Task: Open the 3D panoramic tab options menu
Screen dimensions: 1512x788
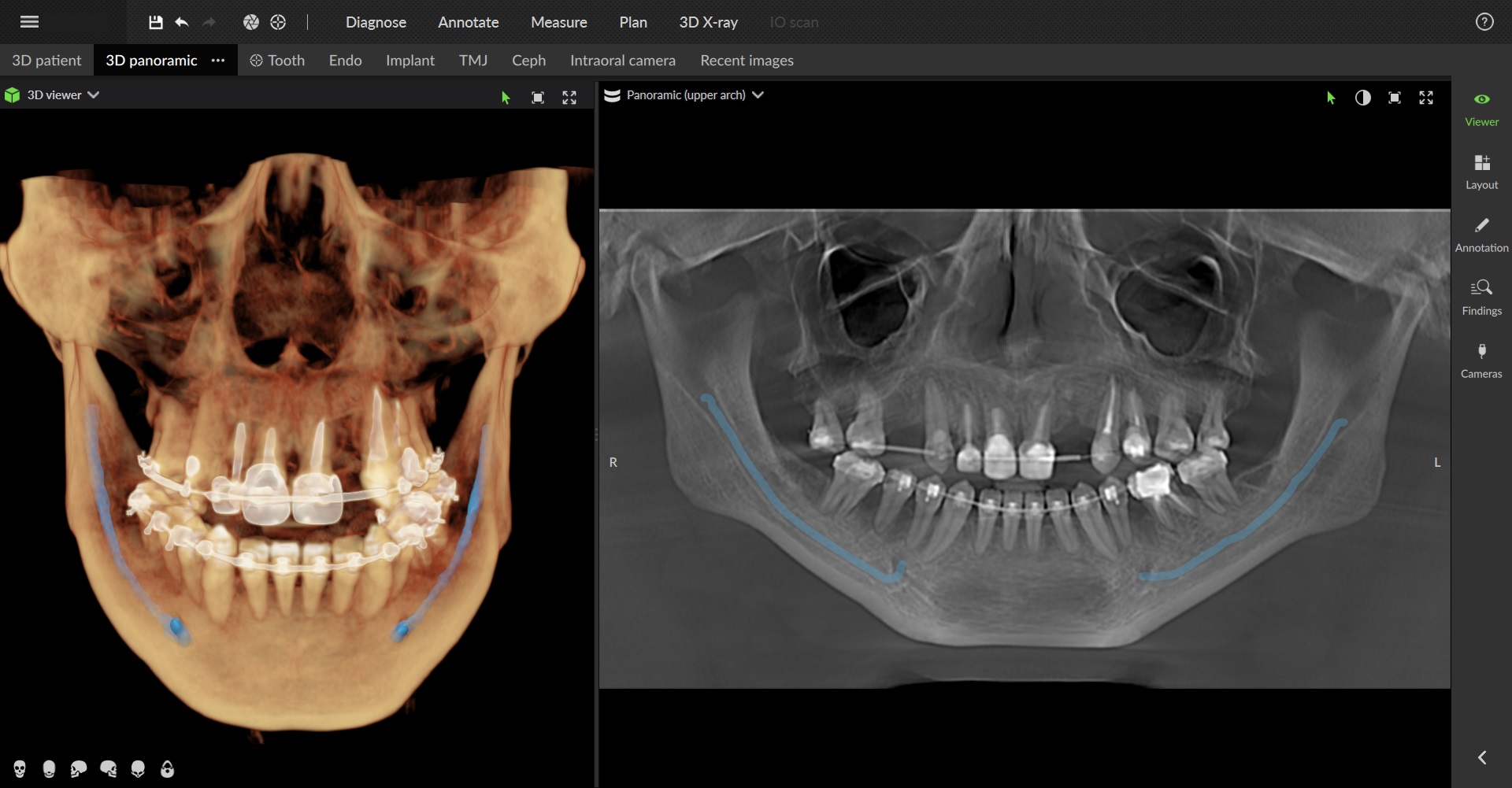Action: click(x=218, y=61)
